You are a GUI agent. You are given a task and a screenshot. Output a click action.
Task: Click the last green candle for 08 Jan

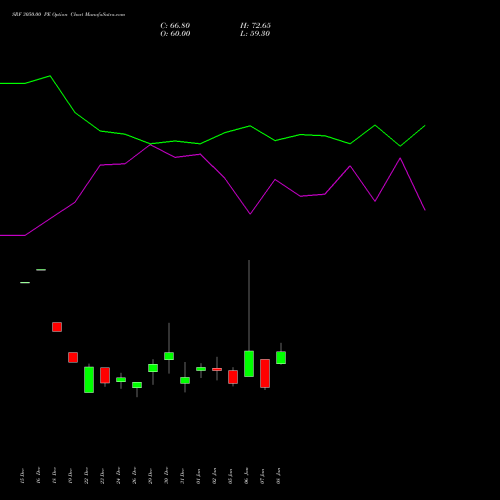[281, 358]
